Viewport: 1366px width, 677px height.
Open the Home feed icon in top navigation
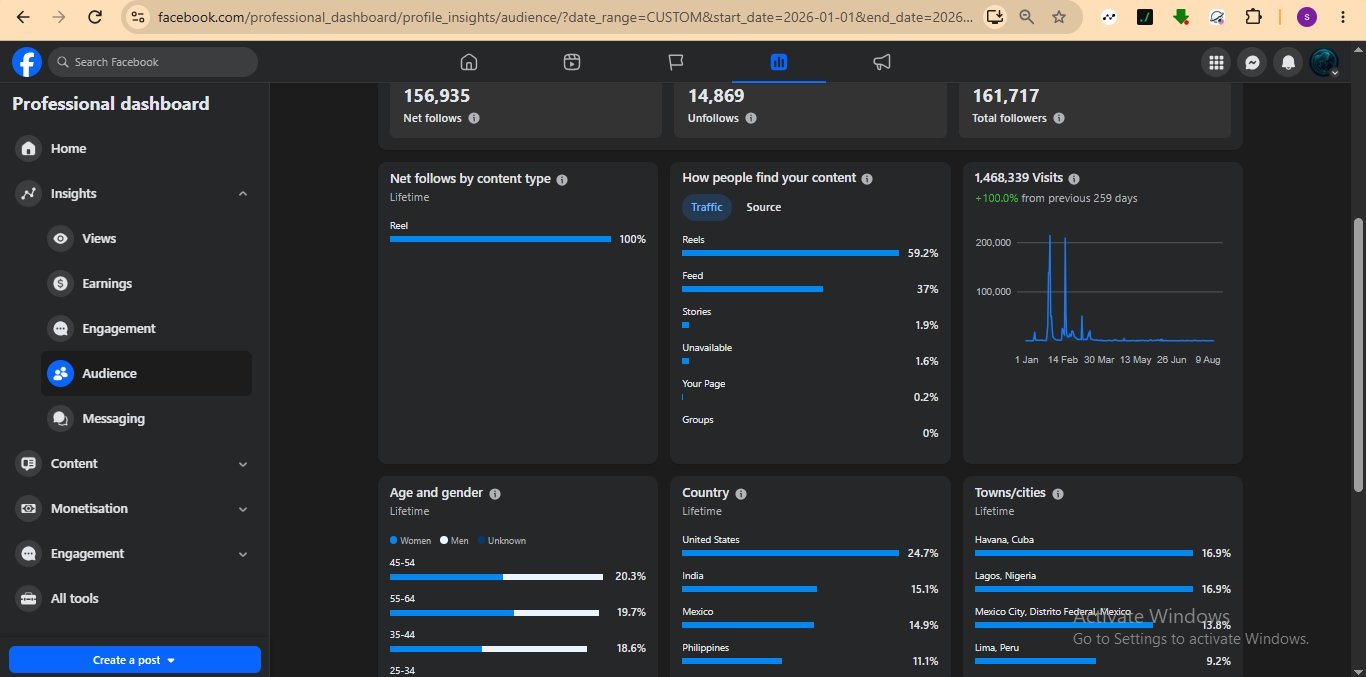469,62
